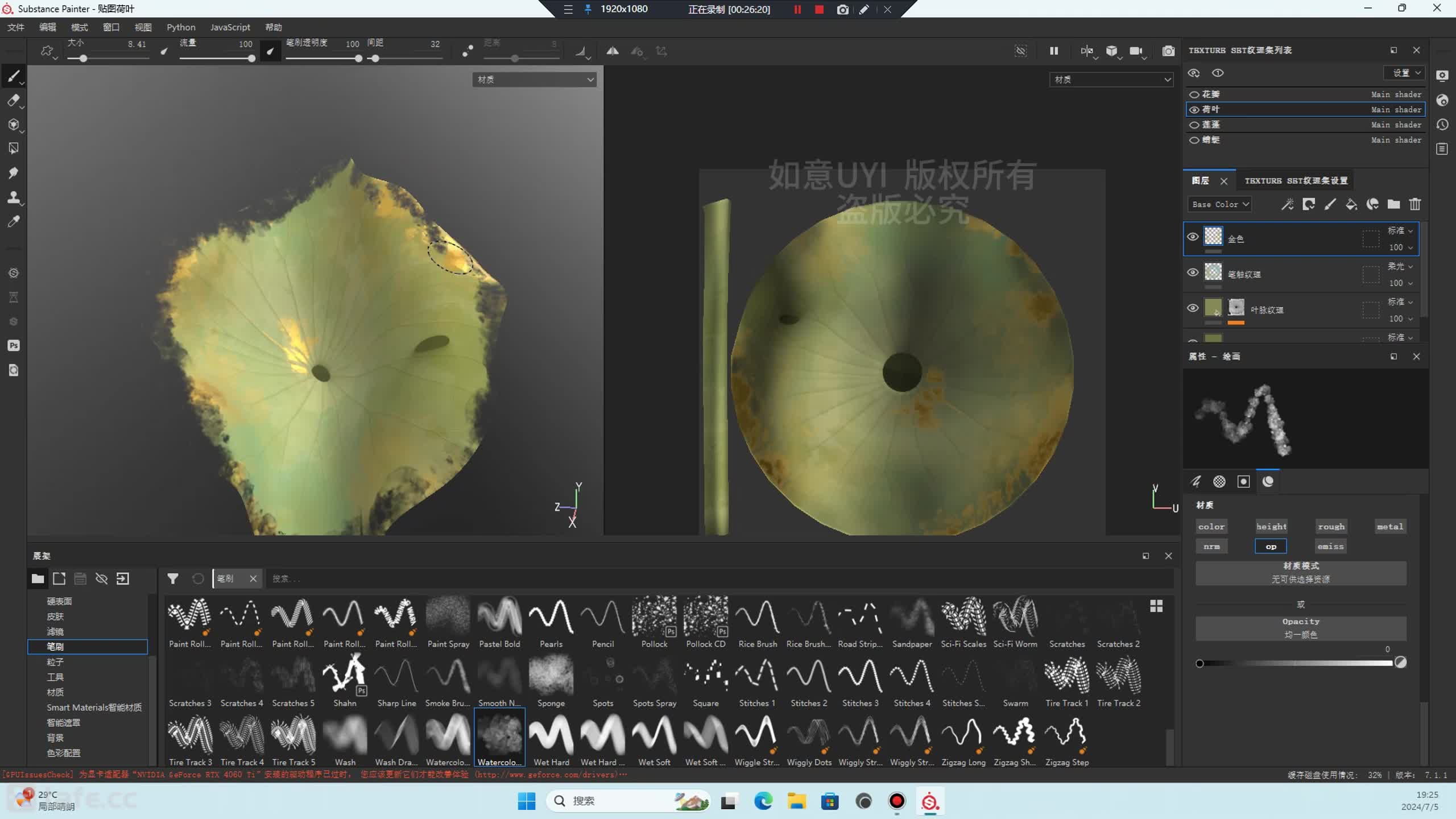The height and width of the screenshot is (819, 1456).
Task: Open the 编辑 menu
Action: (48, 27)
